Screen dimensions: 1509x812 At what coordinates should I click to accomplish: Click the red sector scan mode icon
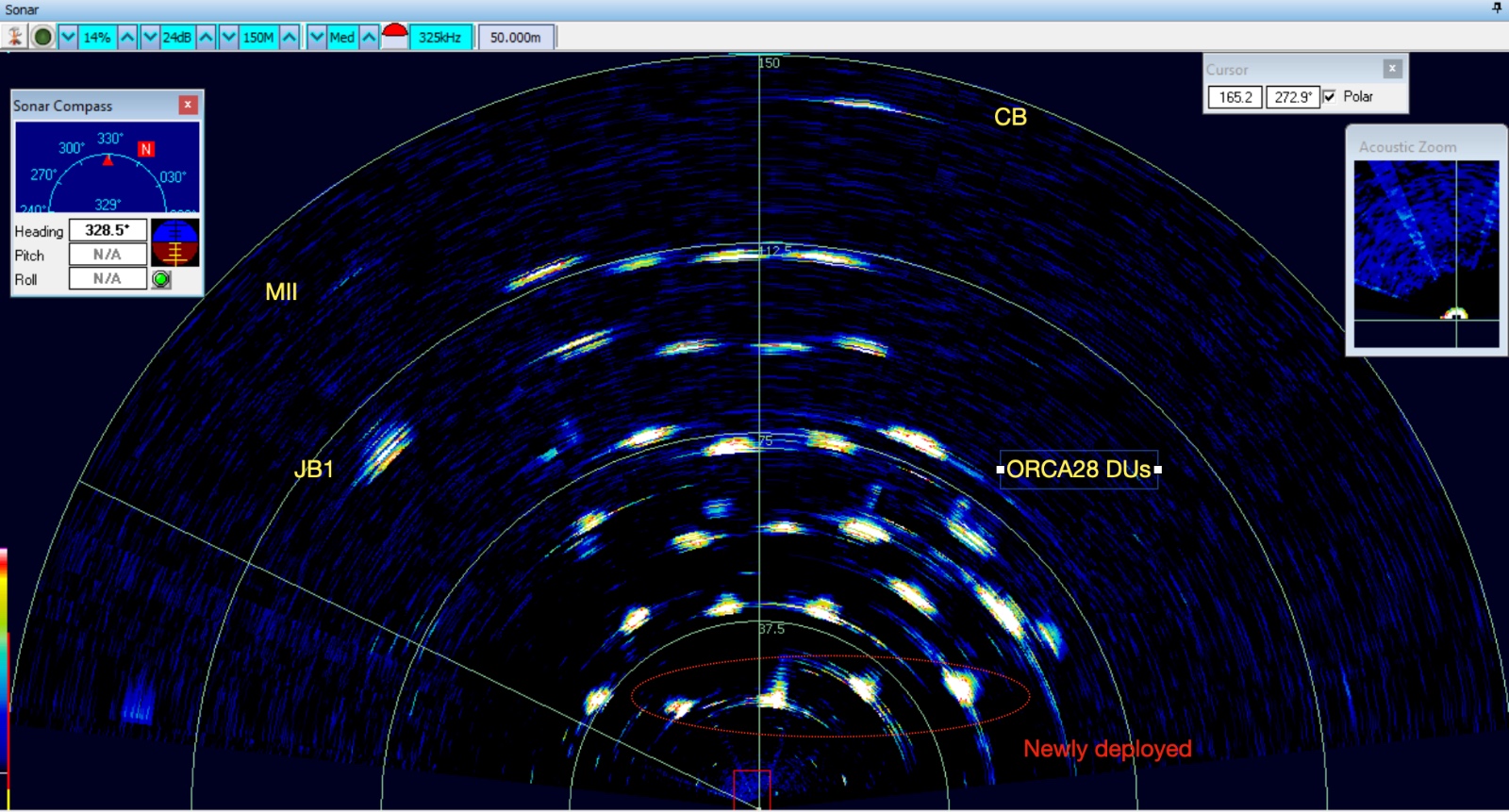tap(394, 37)
